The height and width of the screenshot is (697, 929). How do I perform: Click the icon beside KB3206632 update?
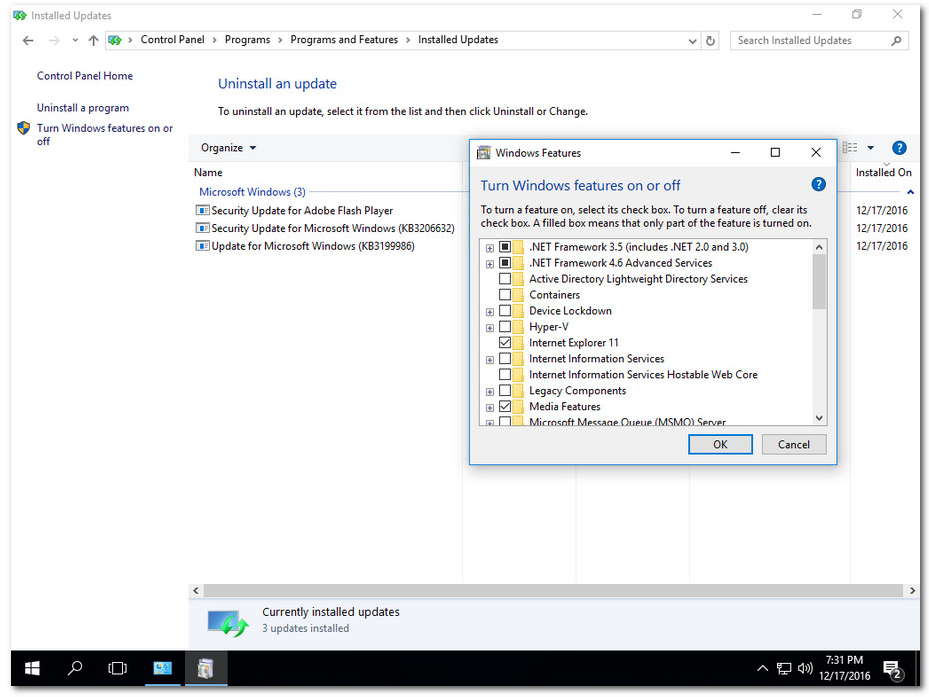click(203, 228)
